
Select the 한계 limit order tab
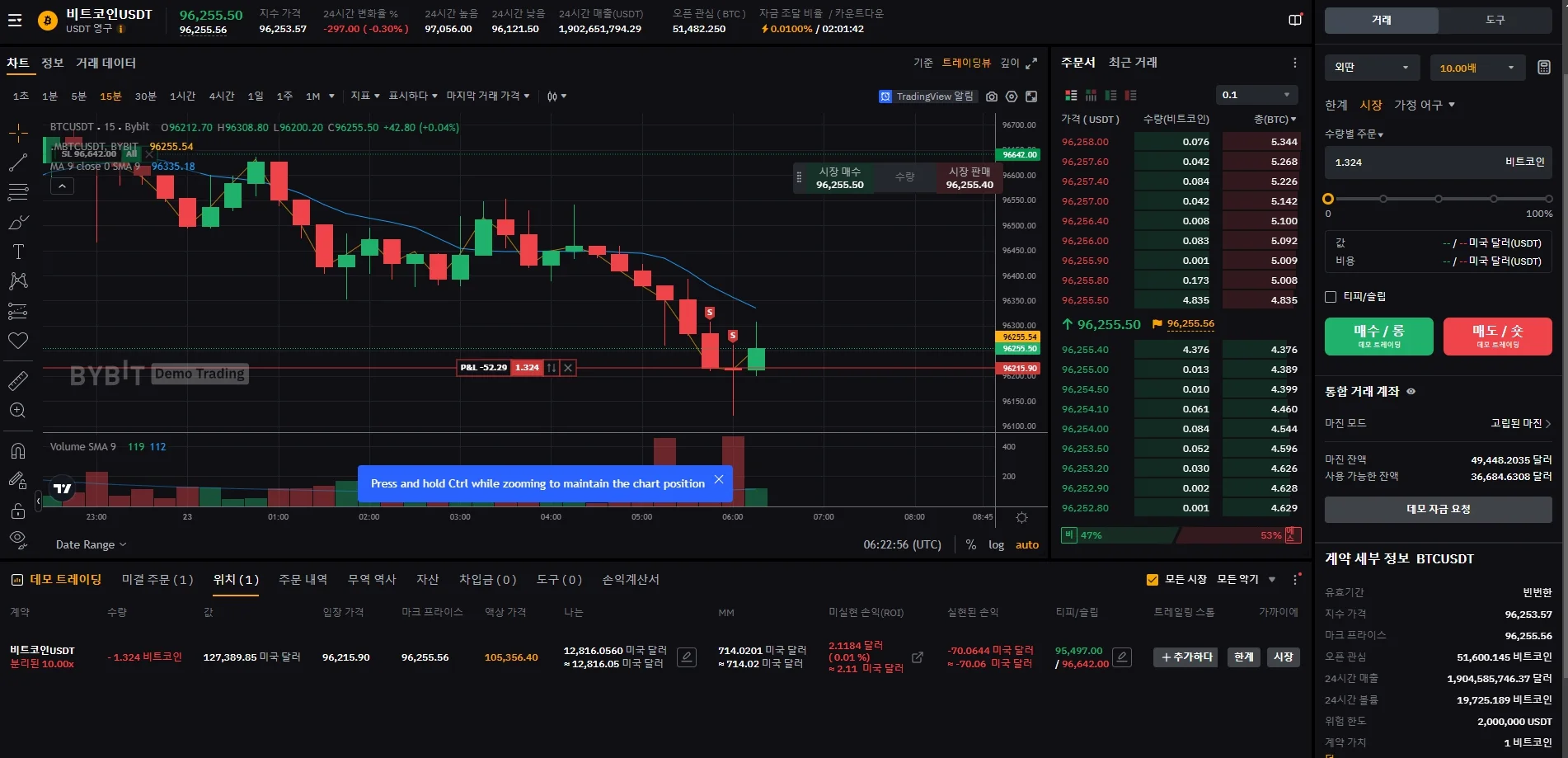1336,105
